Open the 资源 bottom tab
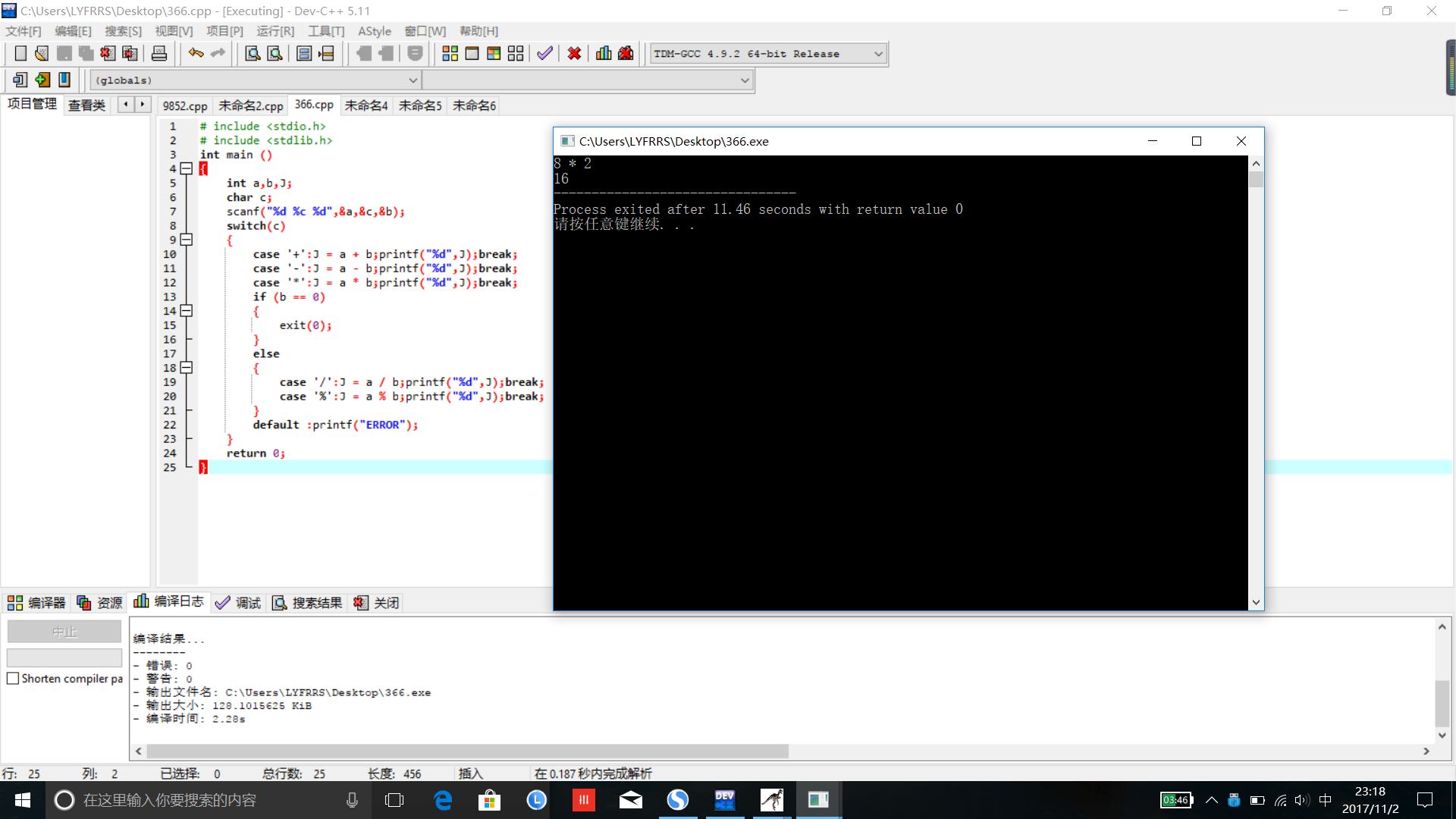1456x819 pixels. 99,603
